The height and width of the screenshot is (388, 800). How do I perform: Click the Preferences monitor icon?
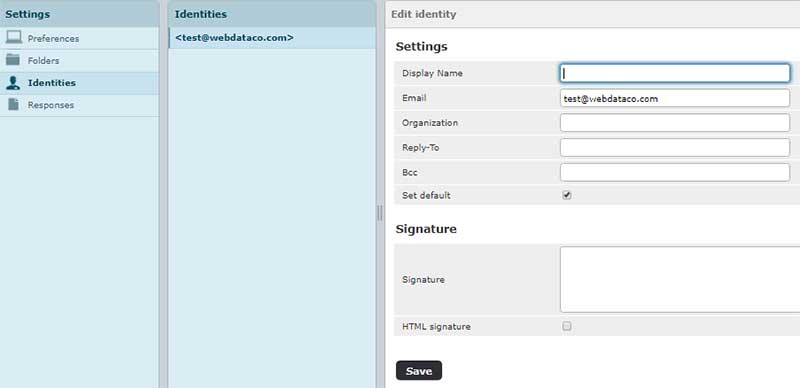[13, 37]
